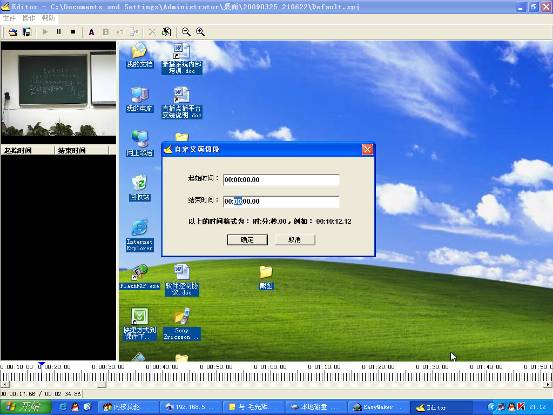
Task: Click My Computer icon in recorded desktop
Action: click(x=140, y=99)
